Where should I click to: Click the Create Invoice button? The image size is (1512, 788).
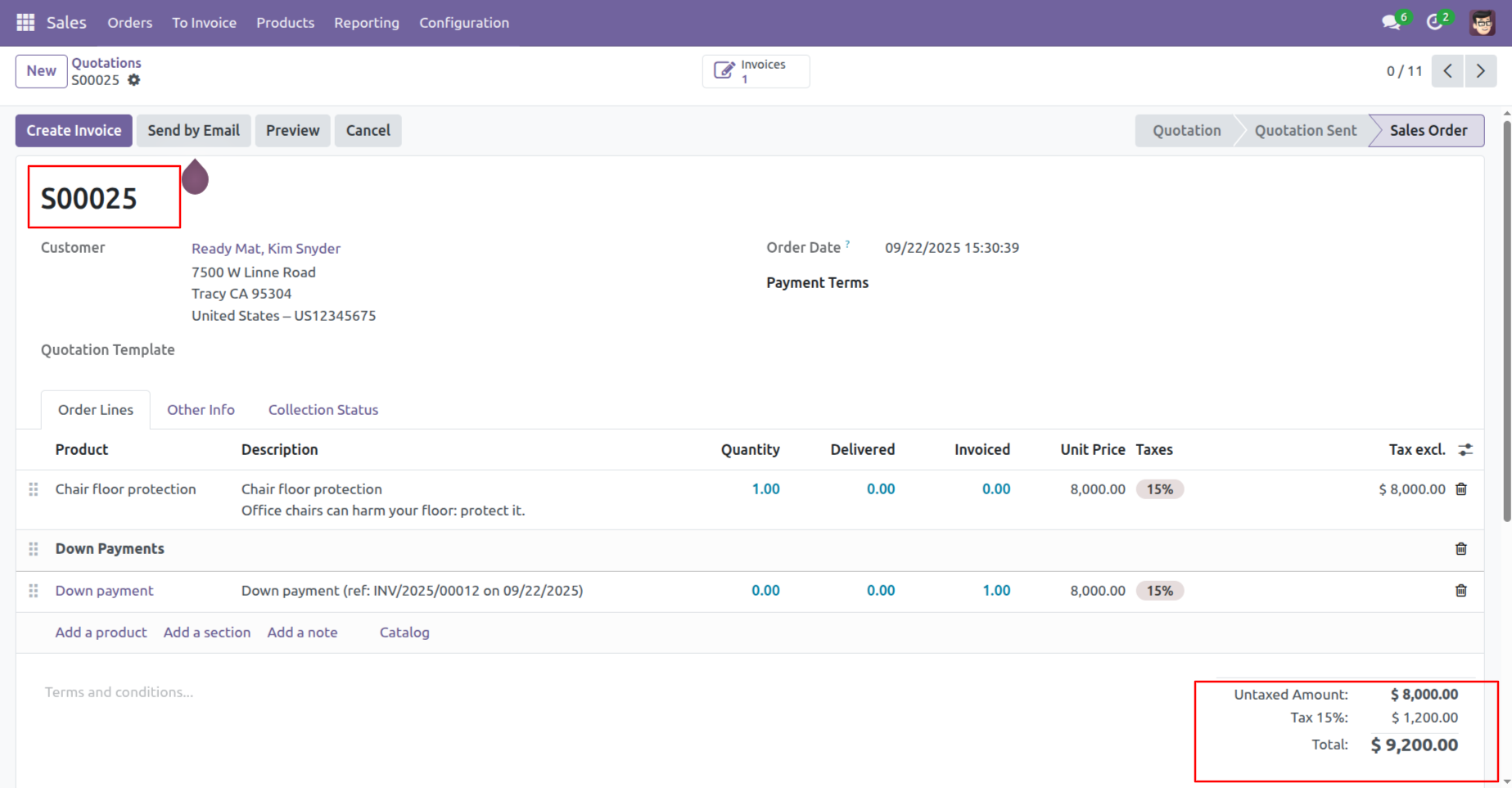tap(74, 131)
